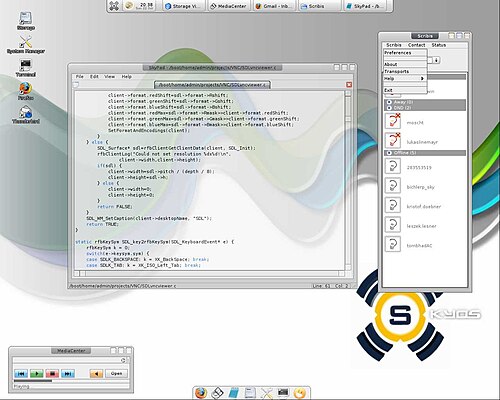Start playback with green play button
Screen dimensions: 500x400
(x=37, y=373)
